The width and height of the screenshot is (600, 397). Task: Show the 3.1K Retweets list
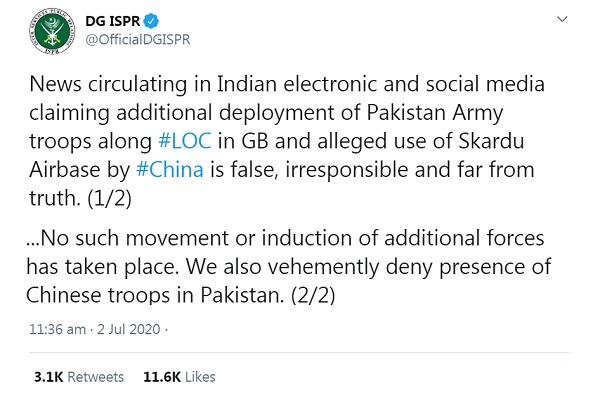(79, 377)
